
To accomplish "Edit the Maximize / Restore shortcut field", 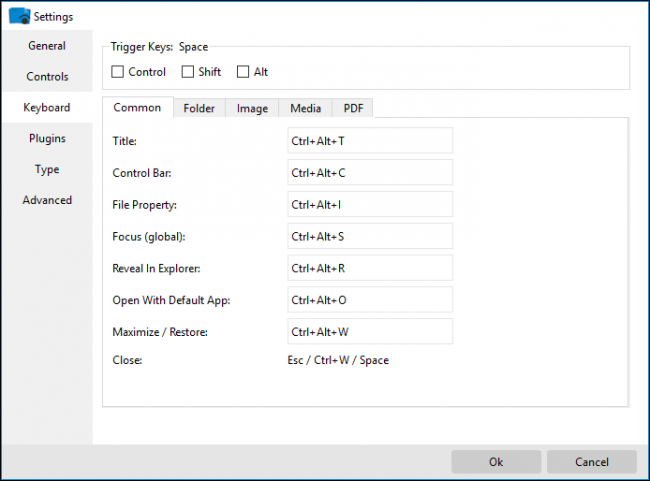I will [x=369, y=331].
